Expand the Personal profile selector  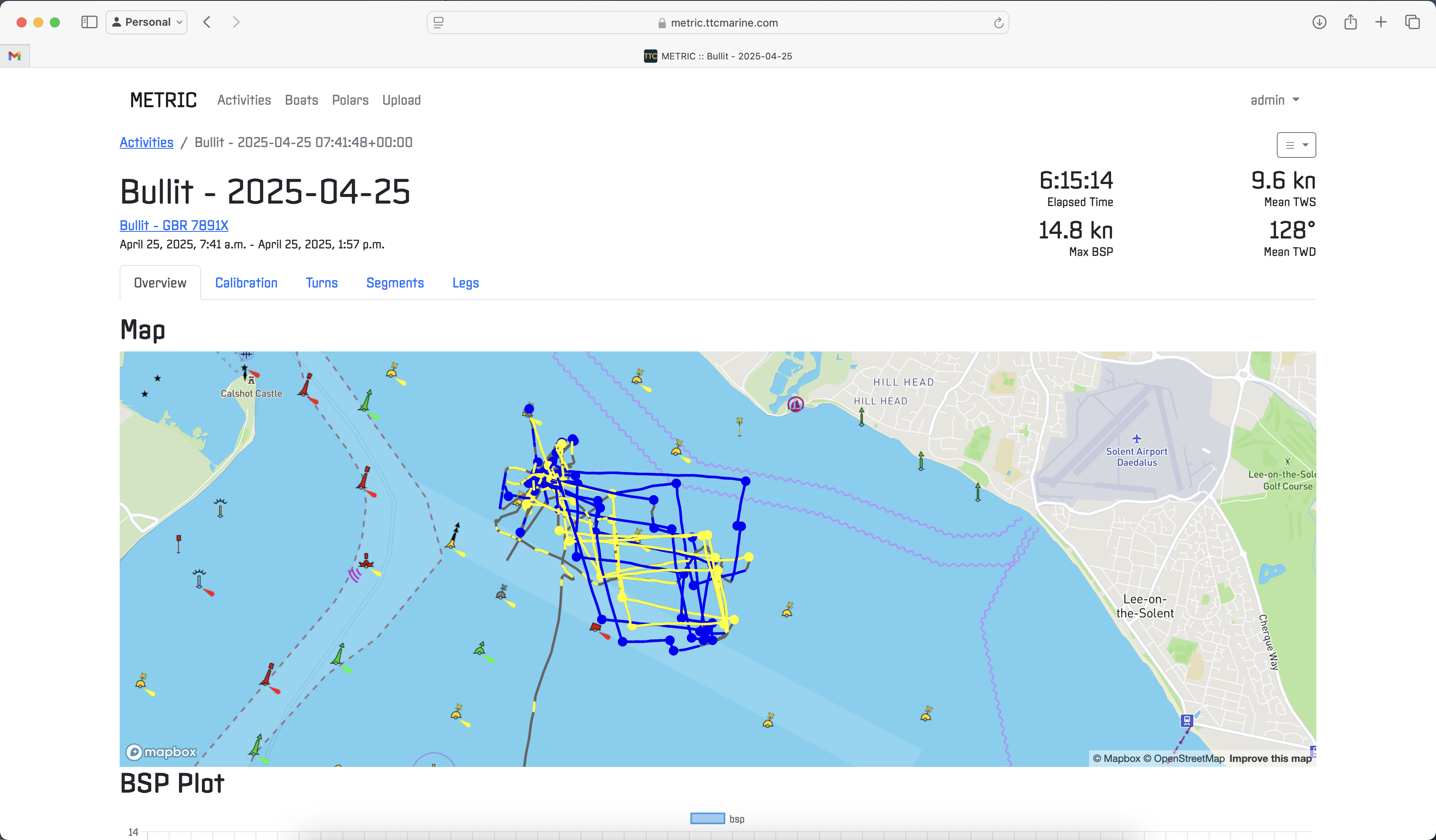pyautogui.click(x=146, y=22)
